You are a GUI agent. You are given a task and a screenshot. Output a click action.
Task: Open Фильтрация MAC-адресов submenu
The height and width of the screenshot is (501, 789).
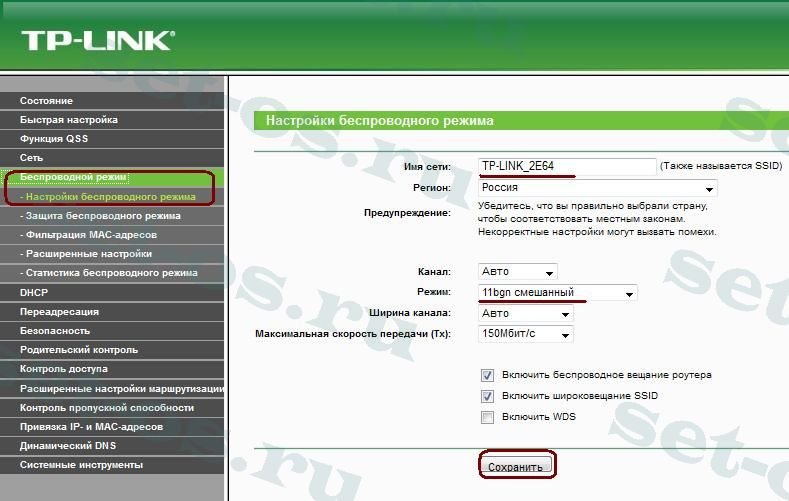coord(112,235)
